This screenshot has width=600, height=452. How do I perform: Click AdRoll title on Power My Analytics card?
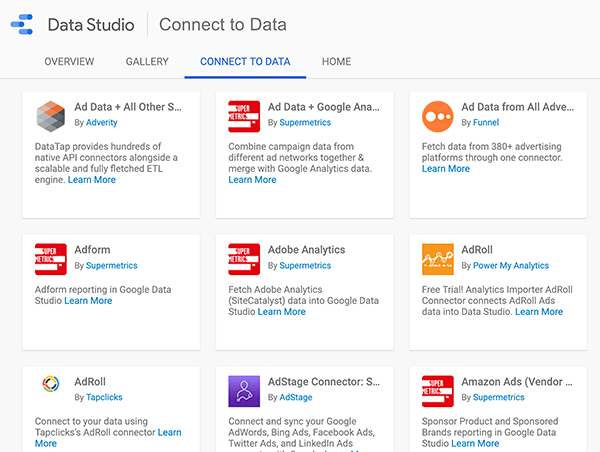pos(477,250)
